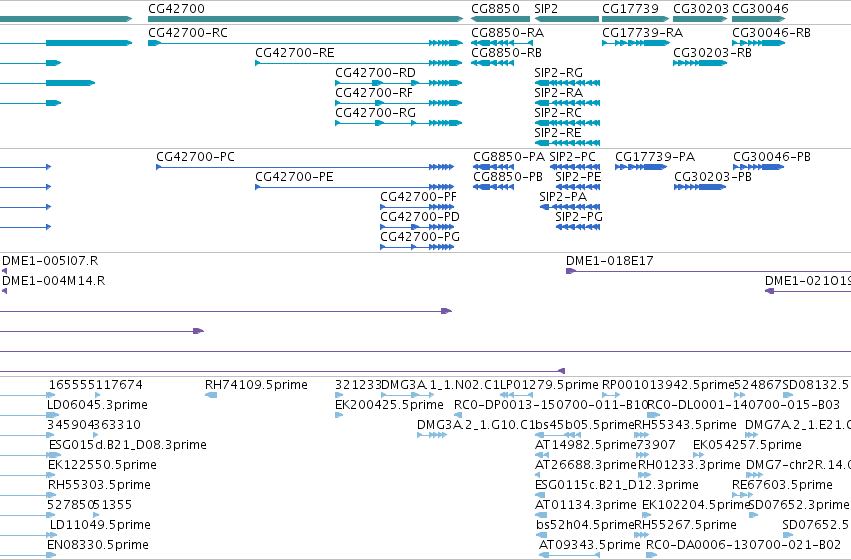This screenshot has width=851, height=560.
Task: Select transcript CG42700-RC
Action: [188, 33]
